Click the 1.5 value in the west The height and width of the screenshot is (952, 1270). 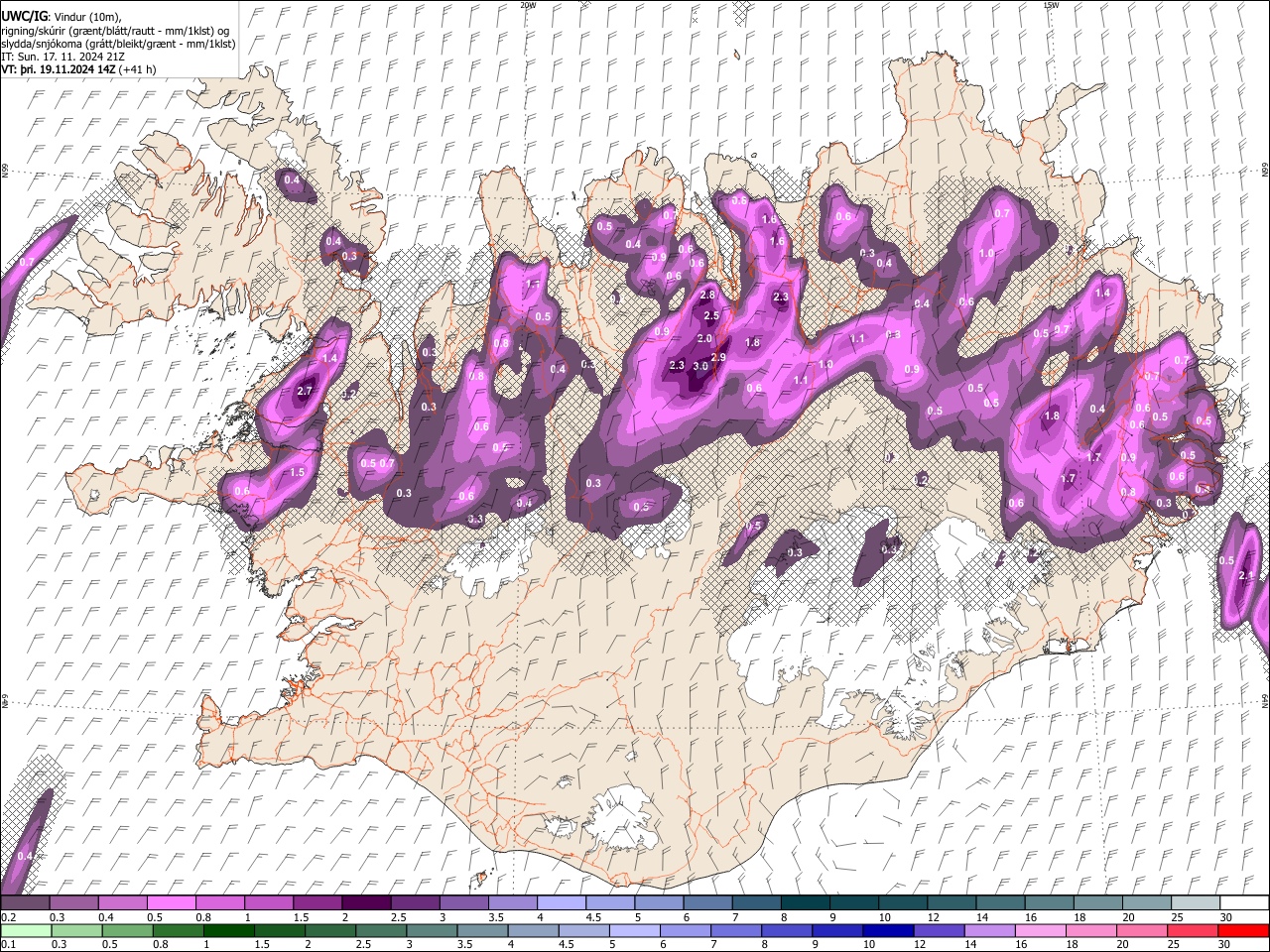point(298,473)
